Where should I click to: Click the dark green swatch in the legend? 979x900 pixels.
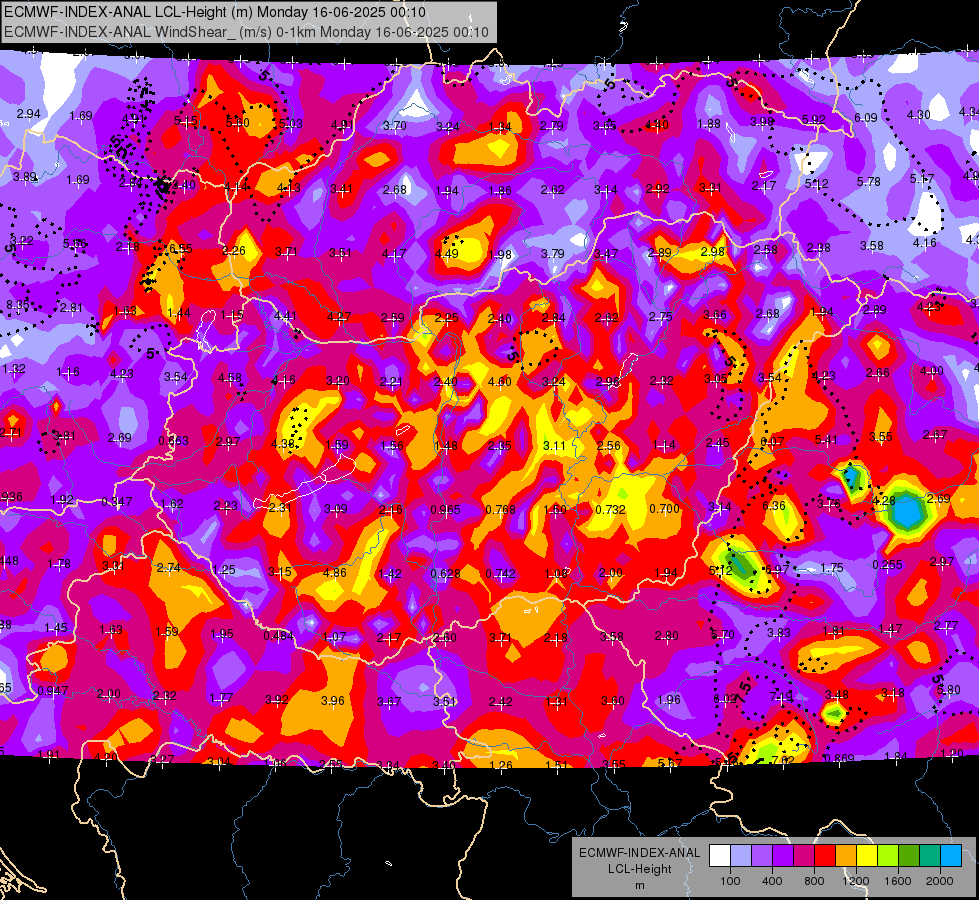(908, 856)
